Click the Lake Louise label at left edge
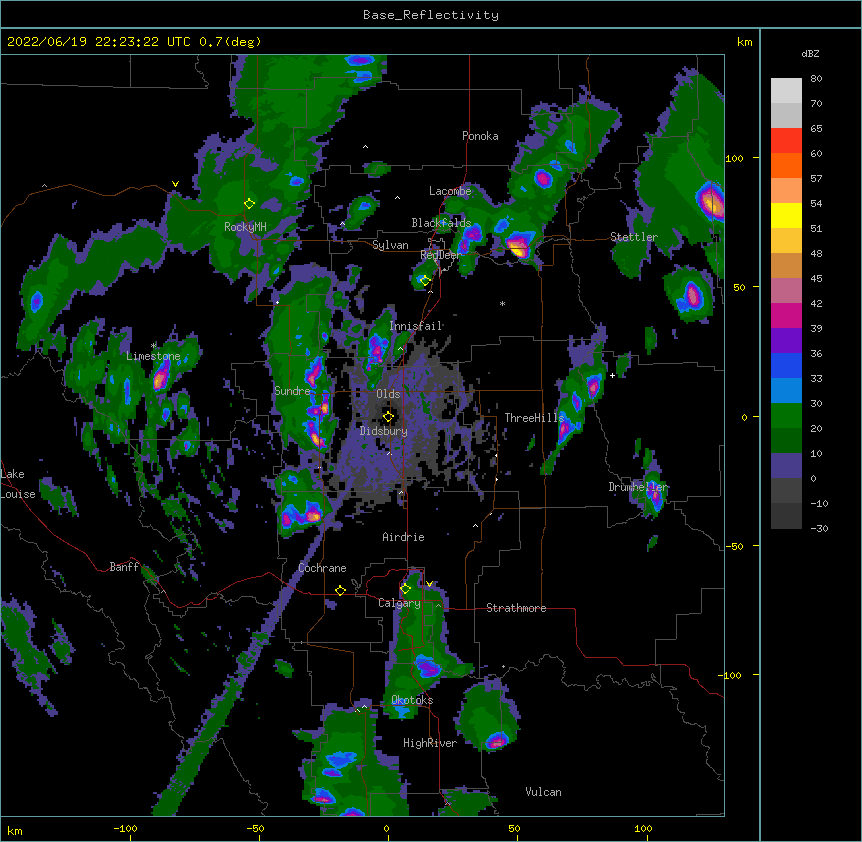The height and width of the screenshot is (842, 862). (x=18, y=484)
